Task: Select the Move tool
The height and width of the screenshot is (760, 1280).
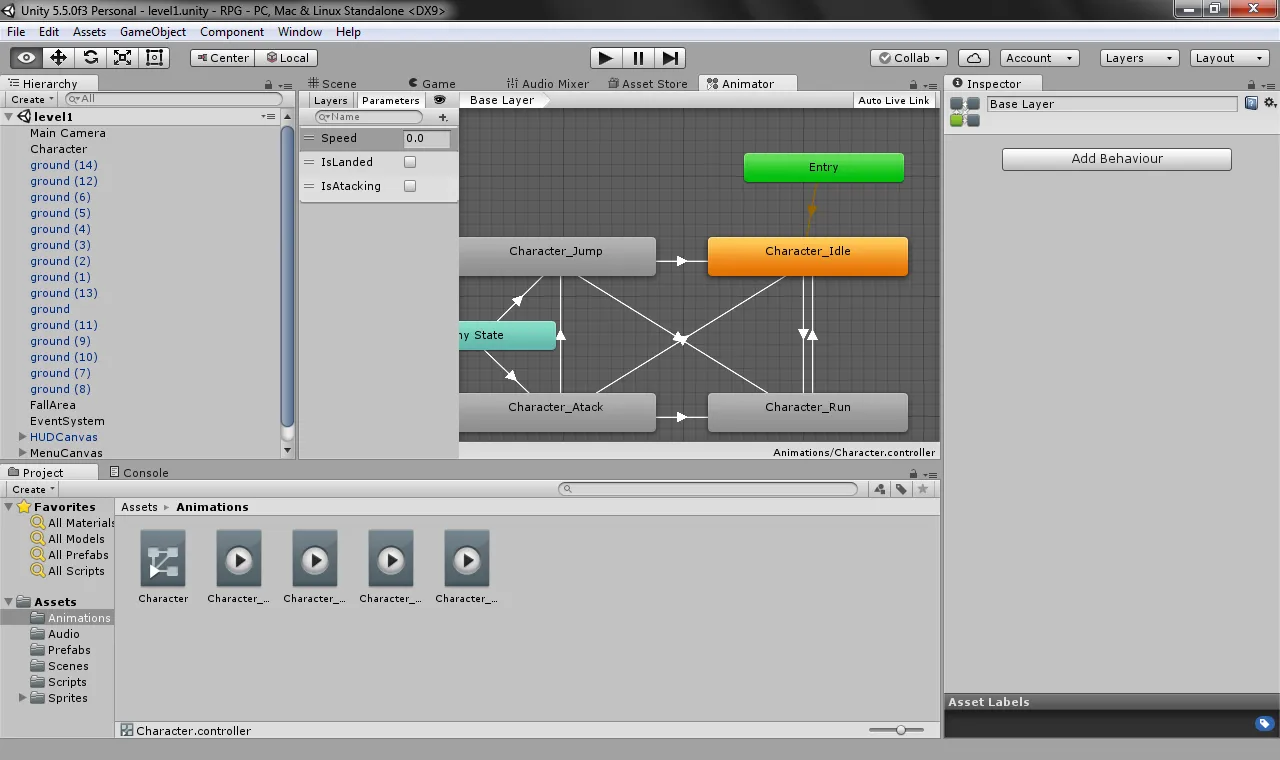Action: [x=58, y=58]
